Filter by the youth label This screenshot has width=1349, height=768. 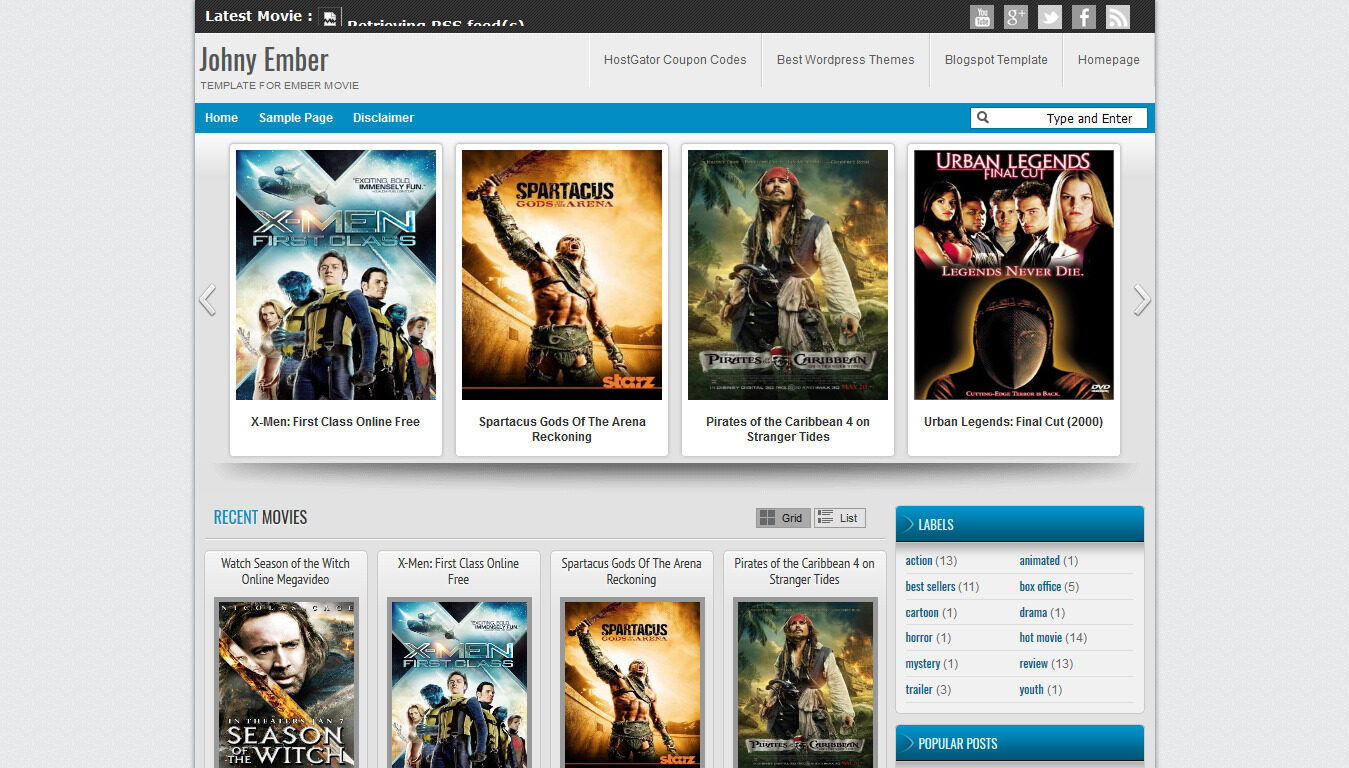pos(1031,690)
